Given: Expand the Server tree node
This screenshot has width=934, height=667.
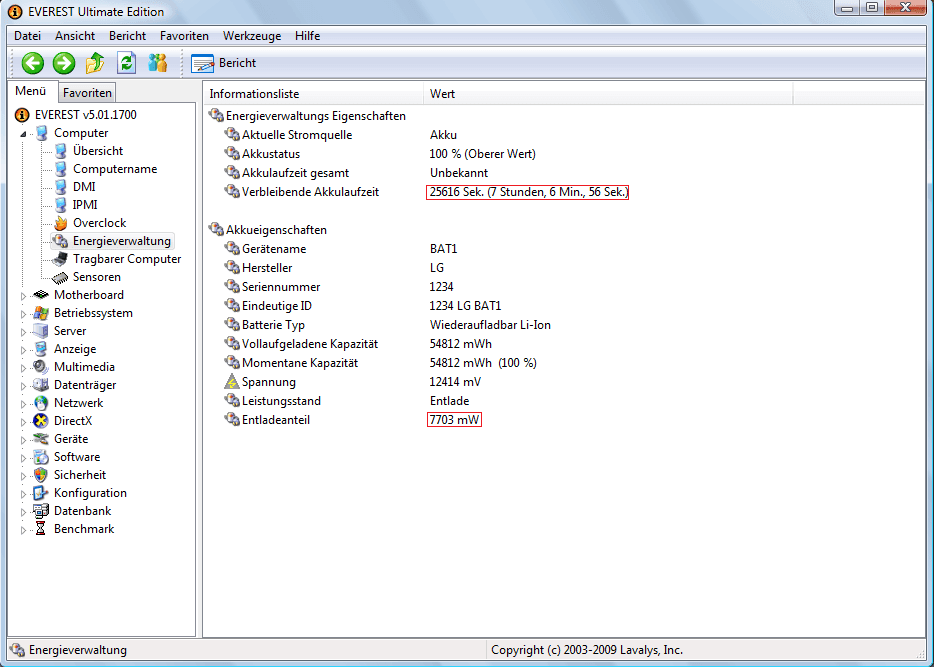Looking at the screenshot, I should pyautogui.click(x=23, y=332).
